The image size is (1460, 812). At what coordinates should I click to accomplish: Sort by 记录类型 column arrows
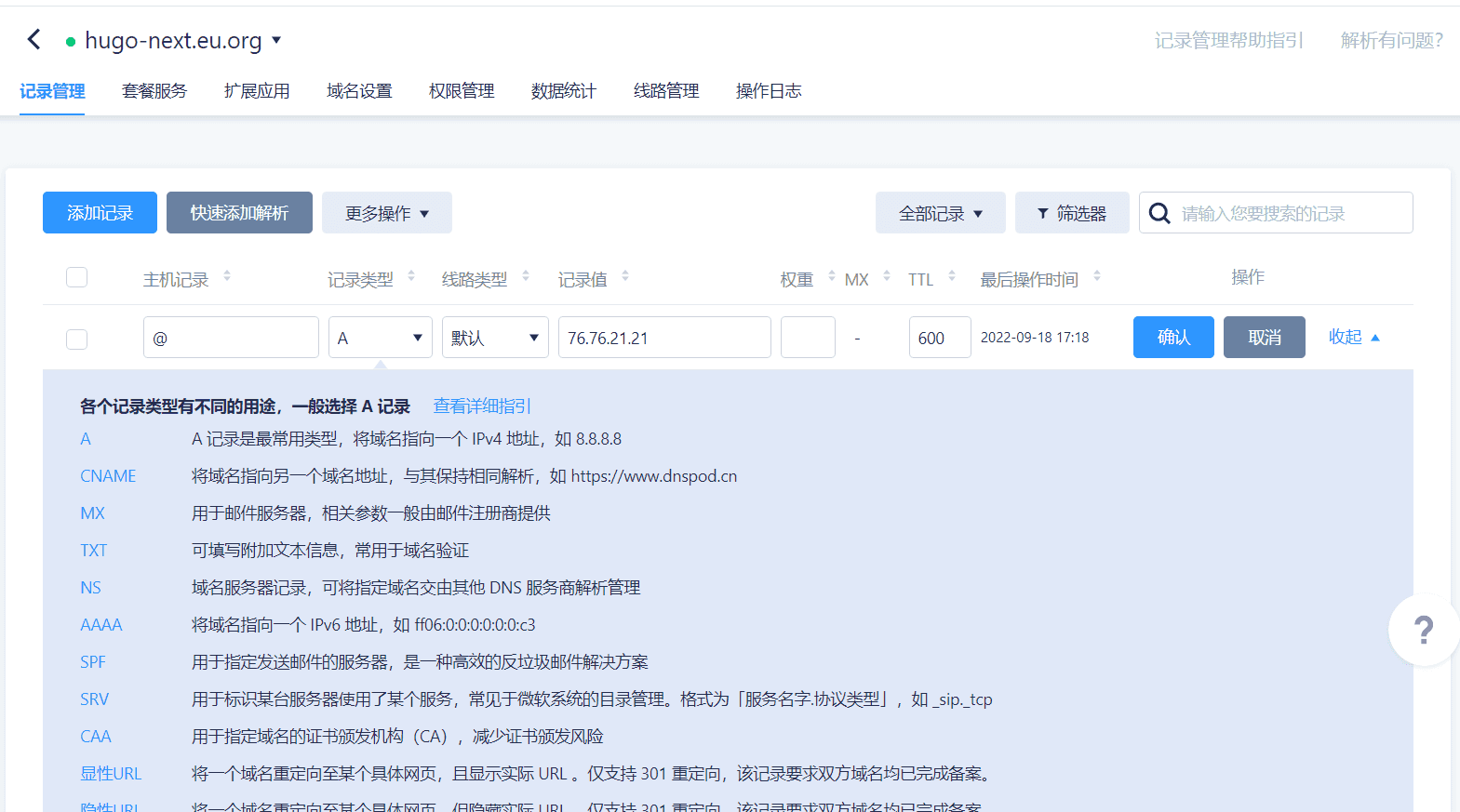pos(410,276)
